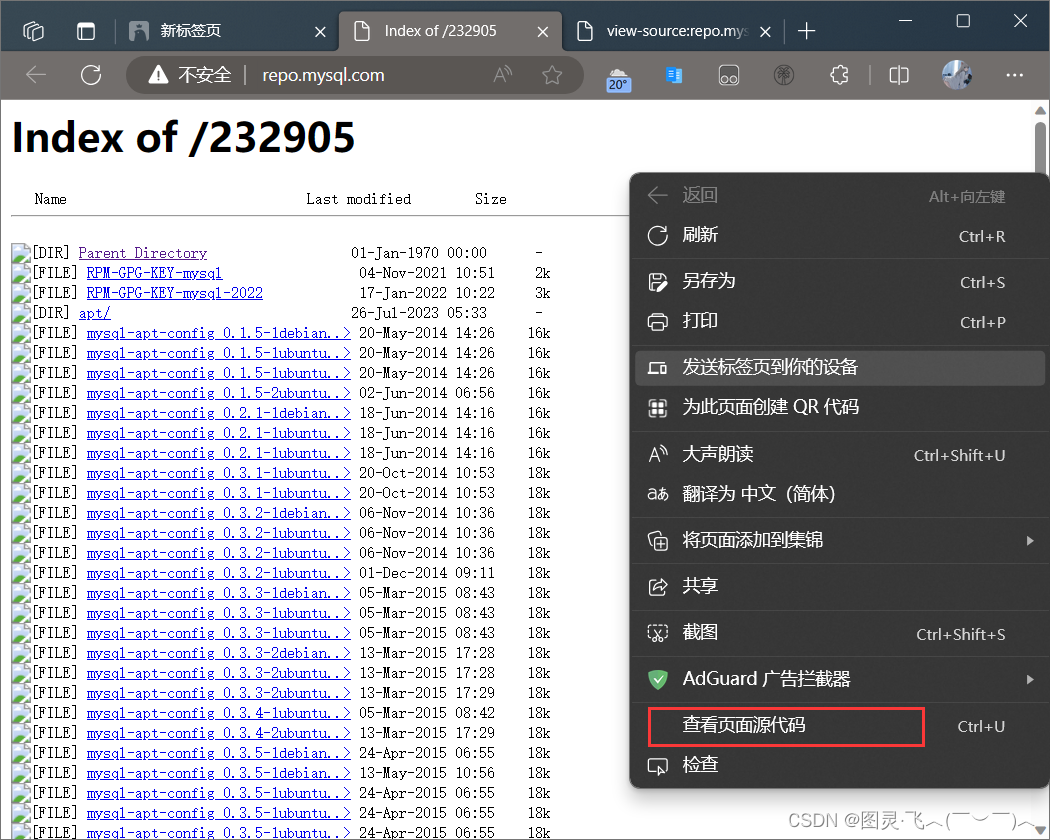The image size is (1050, 840).
Task: Reload the page with the refresh icon
Action: click(x=91, y=75)
